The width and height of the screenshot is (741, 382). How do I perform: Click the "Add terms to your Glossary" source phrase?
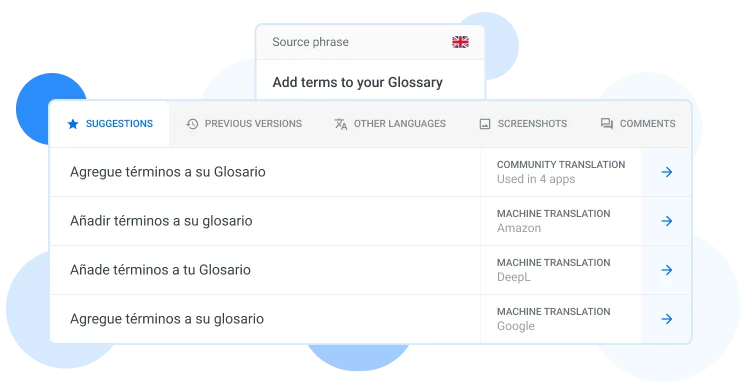coord(357,82)
